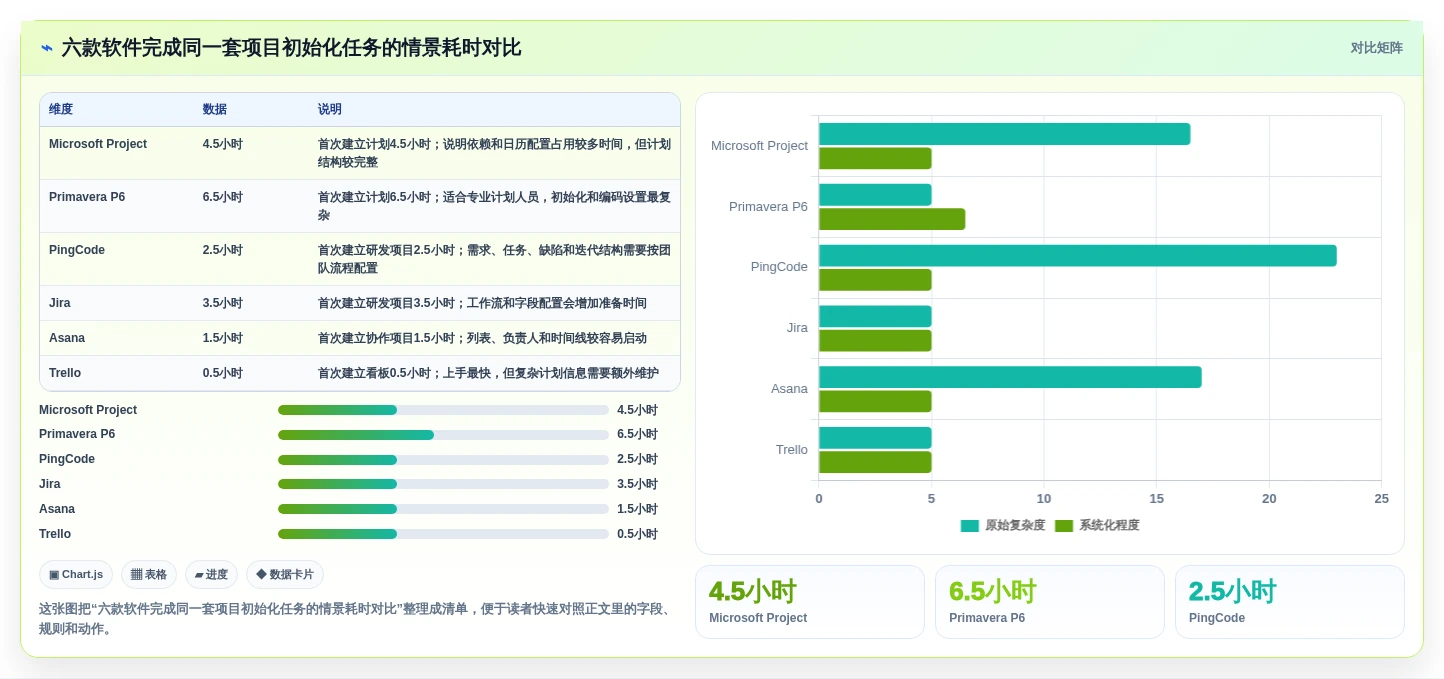Click Jira chart axis label

797,328
